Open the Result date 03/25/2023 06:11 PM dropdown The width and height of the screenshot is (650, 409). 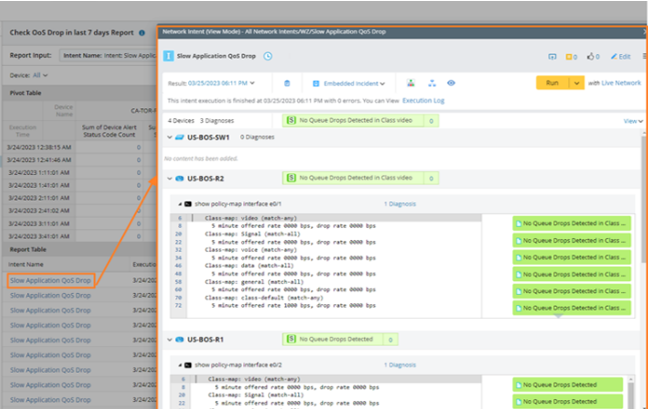pyautogui.click(x=220, y=83)
